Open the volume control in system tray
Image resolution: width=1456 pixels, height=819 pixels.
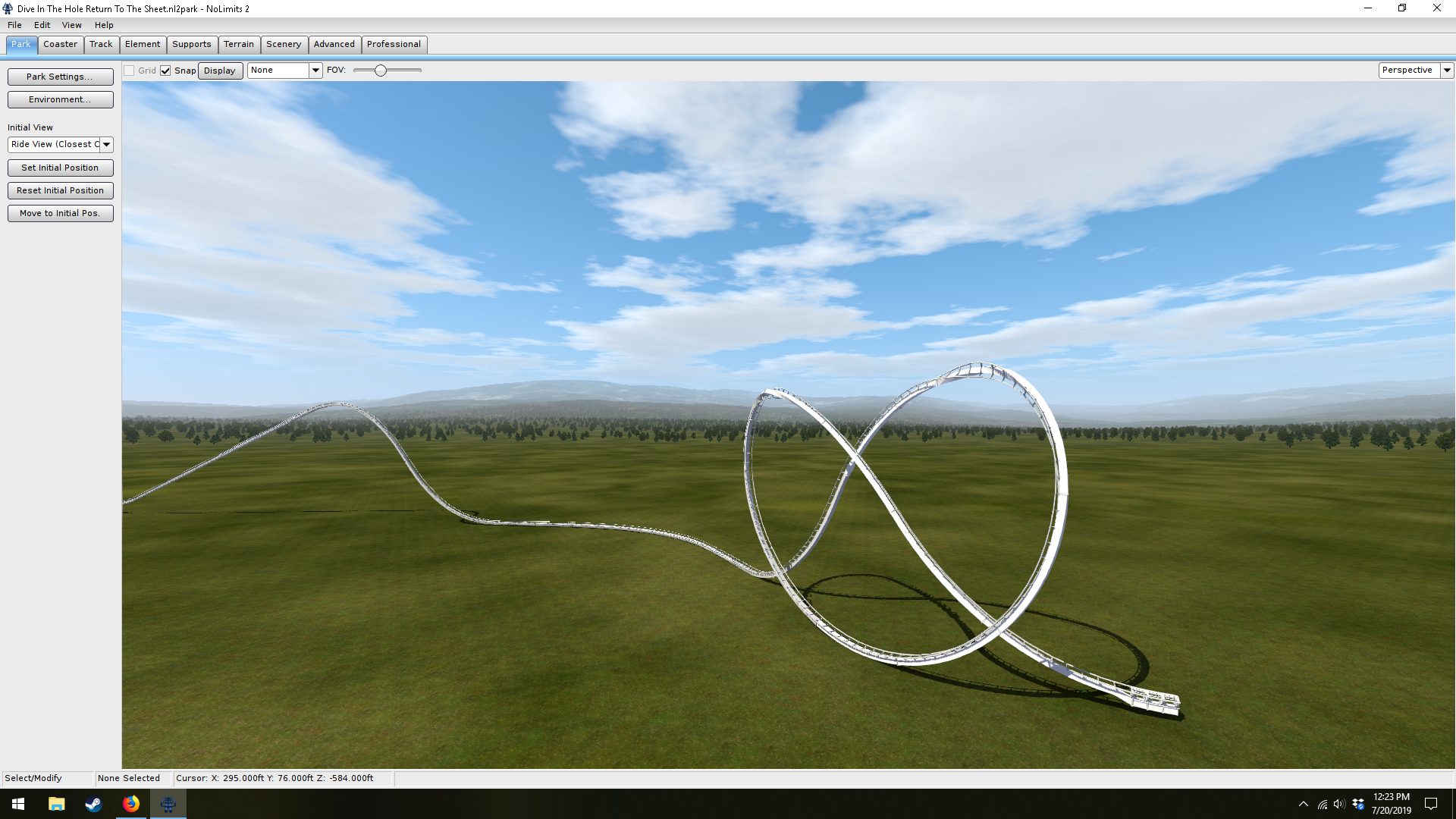point(1339,804)
